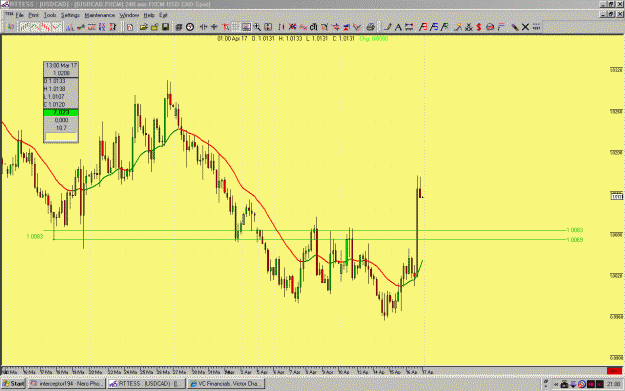Image resolution: width=625 pixels, height=391 pixels.
Task: Click the red box at bottom-right corner
Action: [x=614, y=371]
